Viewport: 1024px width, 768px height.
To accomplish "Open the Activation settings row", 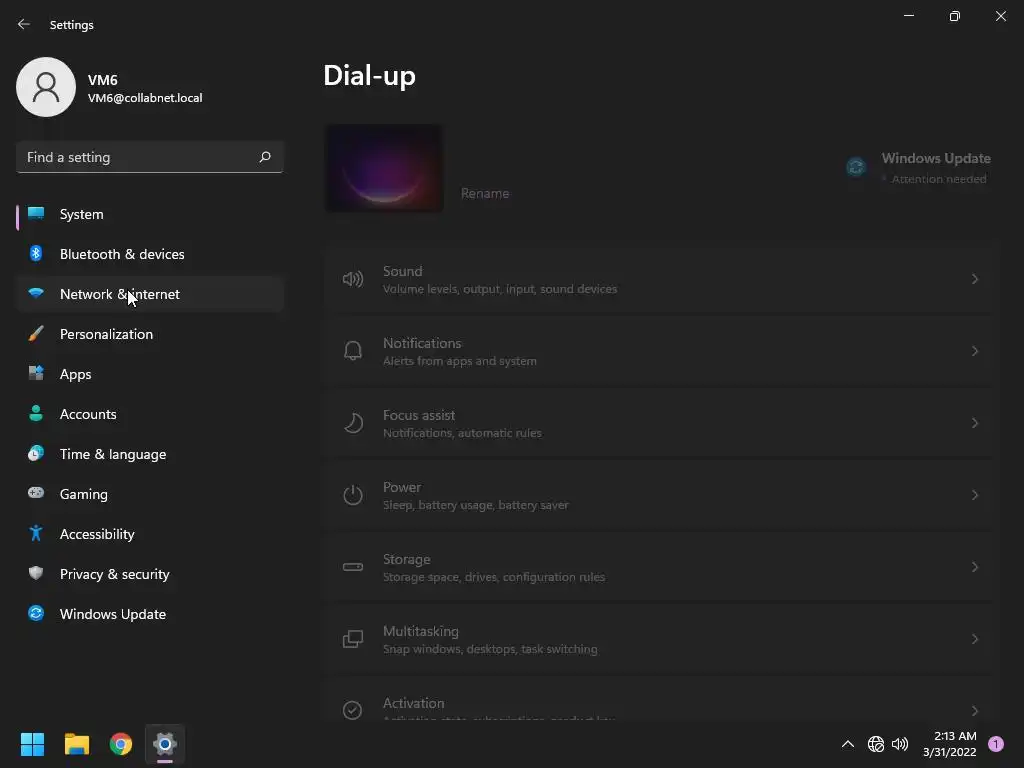I will (659, 699).
